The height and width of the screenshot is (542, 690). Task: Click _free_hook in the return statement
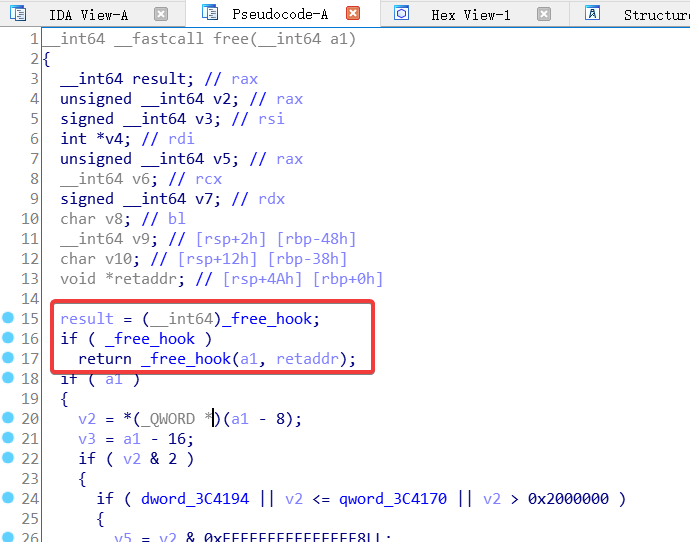(x=183, y=359)
